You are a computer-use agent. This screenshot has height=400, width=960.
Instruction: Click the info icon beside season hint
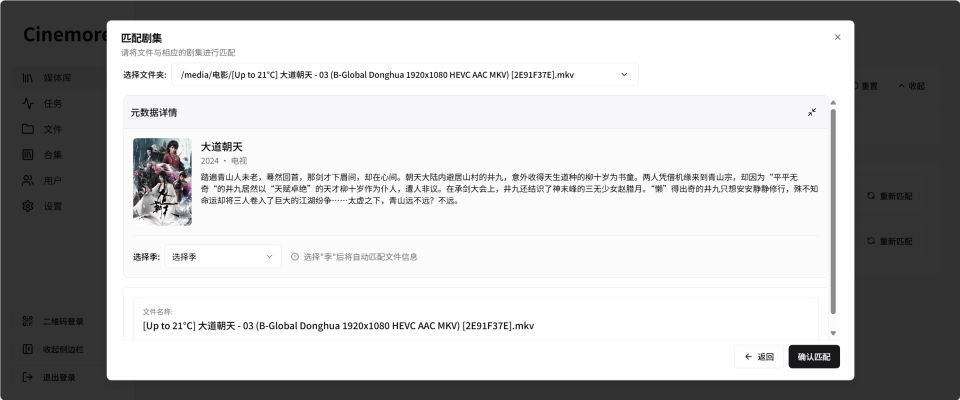(295, 257)
